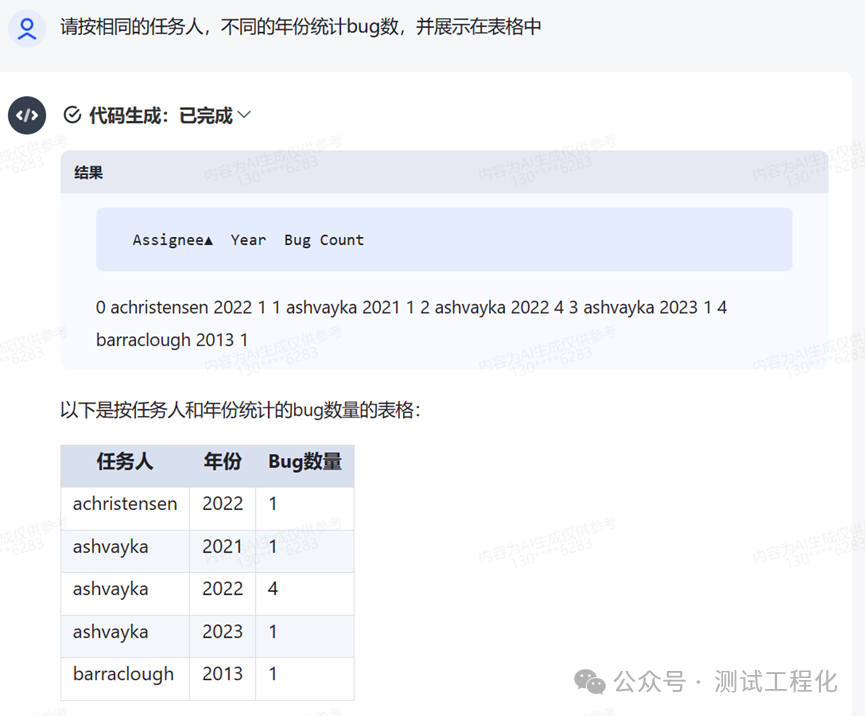Click the user avatar icon
865x716 pixels.
tap(27, 28)
